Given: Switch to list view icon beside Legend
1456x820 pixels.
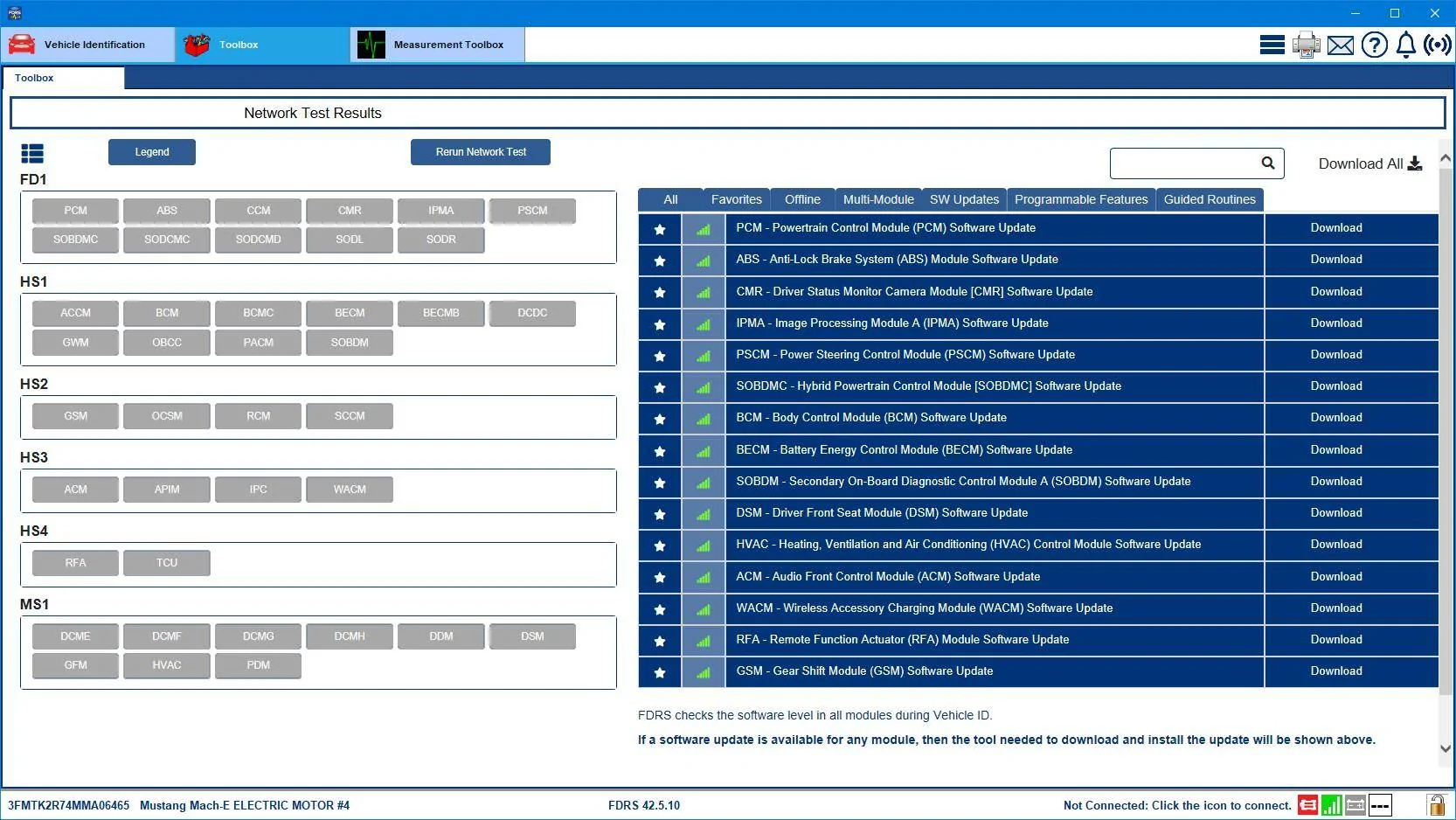Looking at the screenshot, I should [32, 154].
